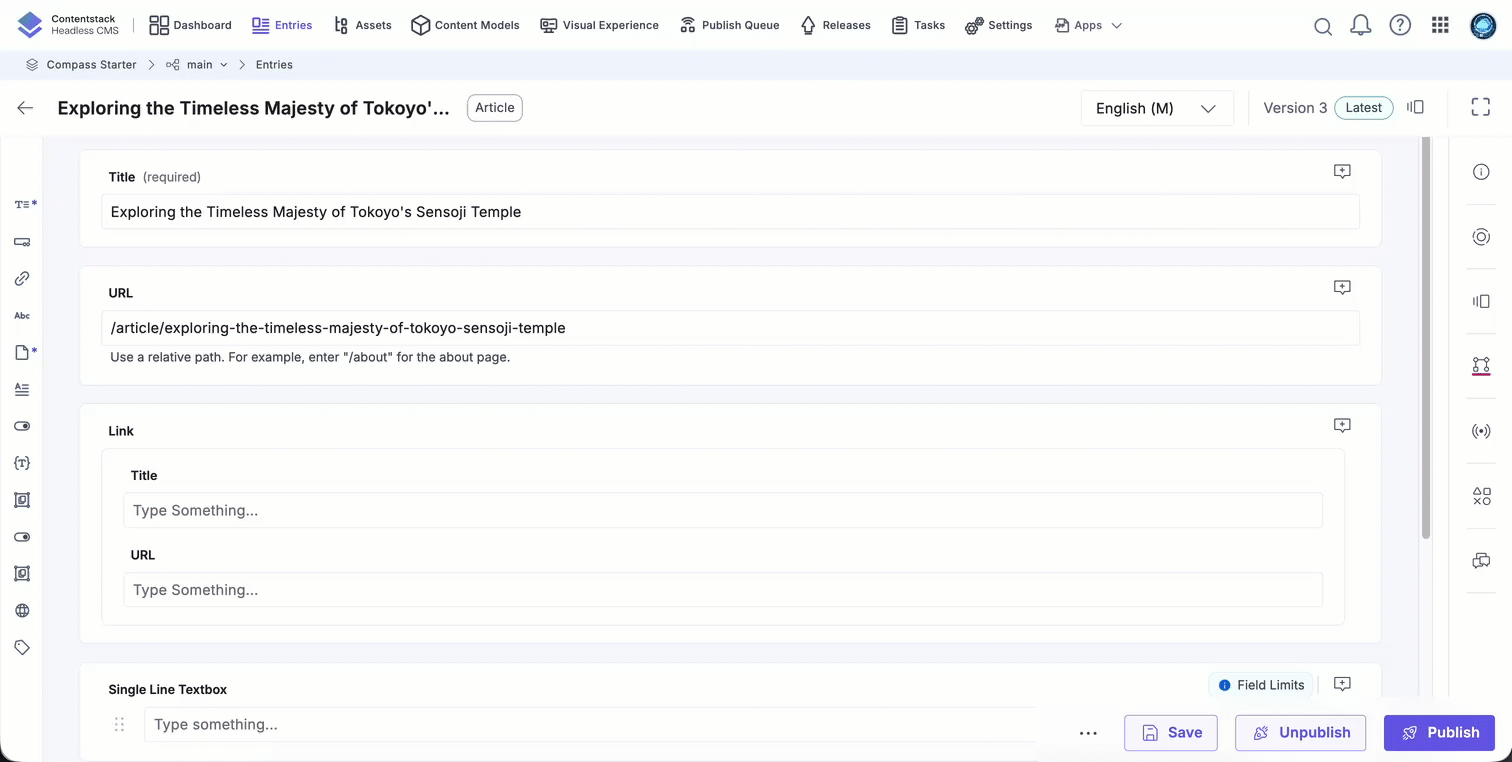Open the shapes icon in the right rail
The height and width of the screenshot is (762, 1512).
(x=1481, y=496)
